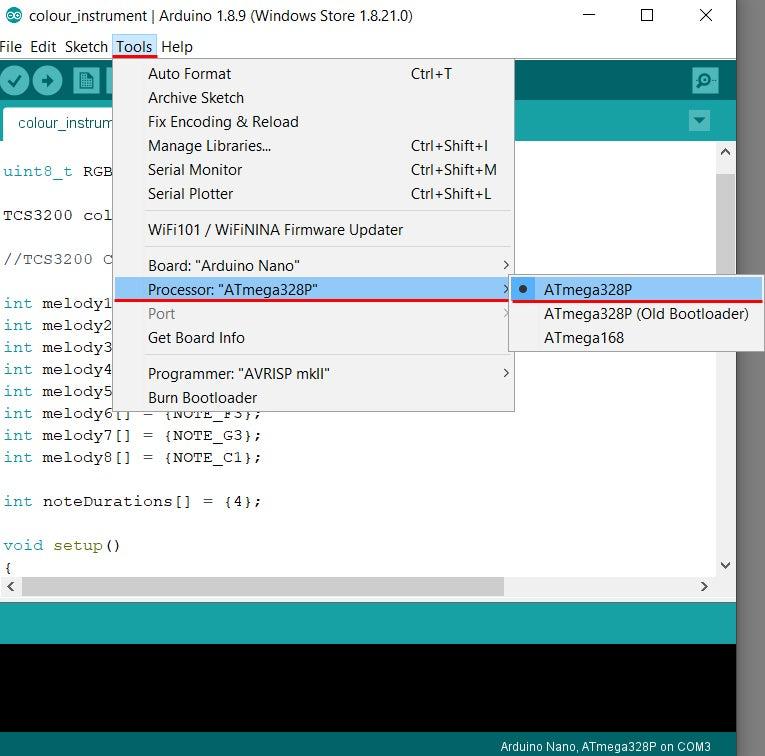Choose the ATmega168 processor option
Screen dimensions: 765x756
pos(637,338)
